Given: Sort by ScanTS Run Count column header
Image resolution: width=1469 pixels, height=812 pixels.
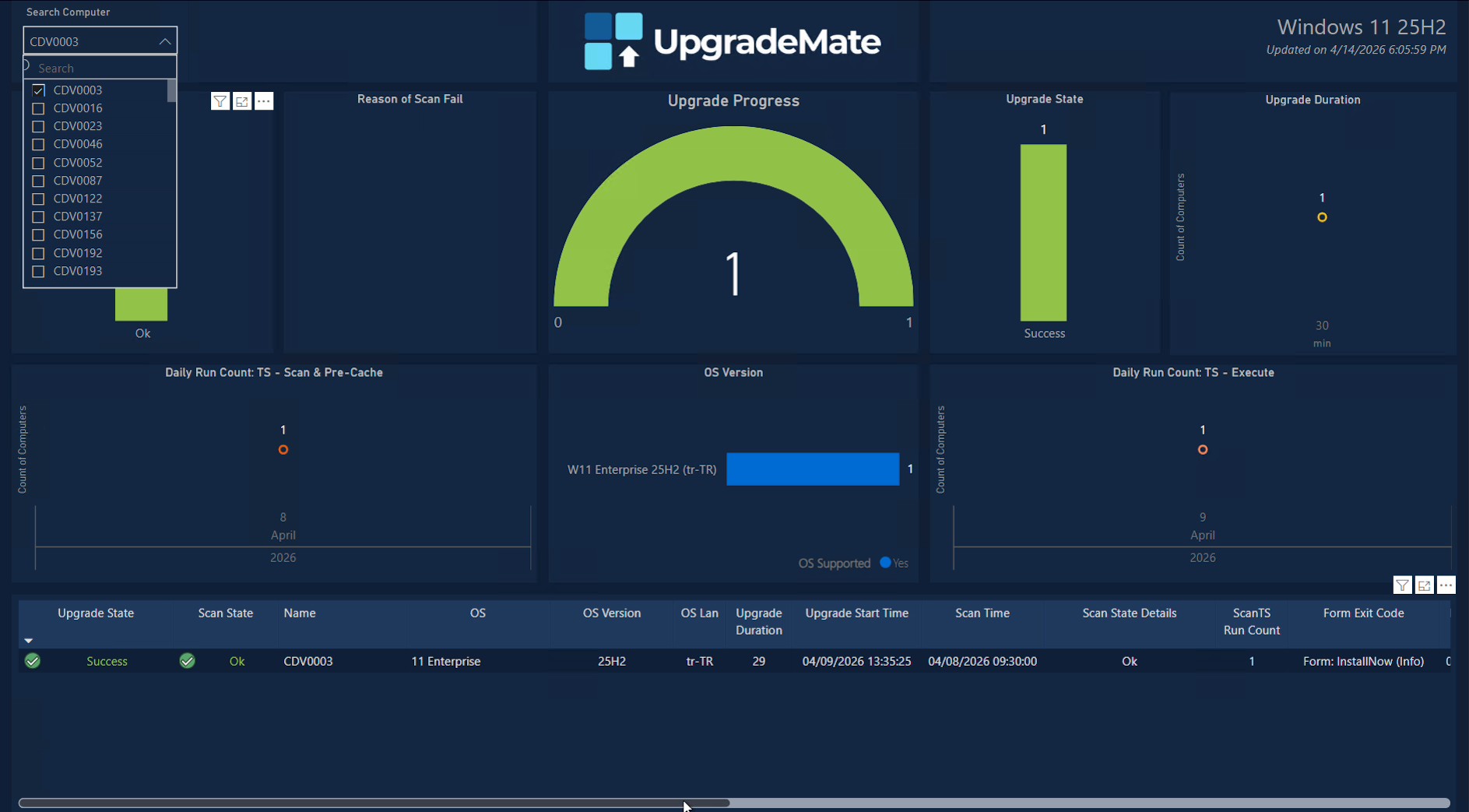Looking at the screenshot, I should (1252, 621).
